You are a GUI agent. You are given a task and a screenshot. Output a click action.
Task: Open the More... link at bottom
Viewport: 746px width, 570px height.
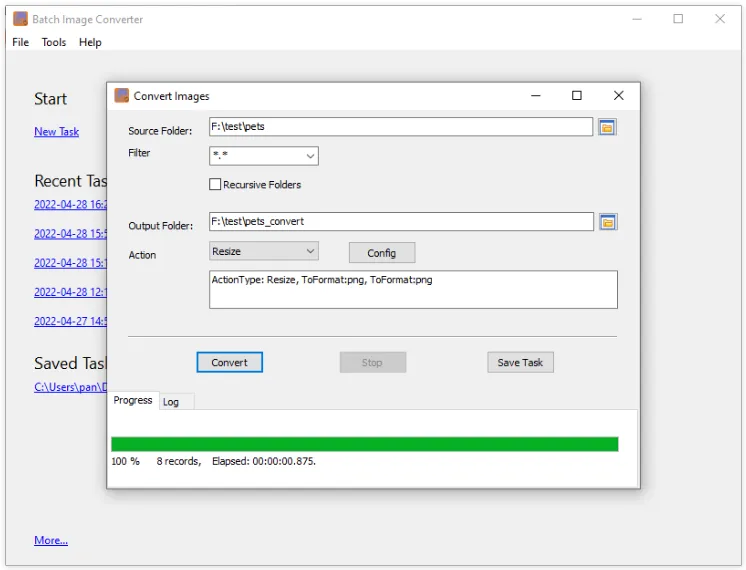pyautogui.click(x=51, y=541)
